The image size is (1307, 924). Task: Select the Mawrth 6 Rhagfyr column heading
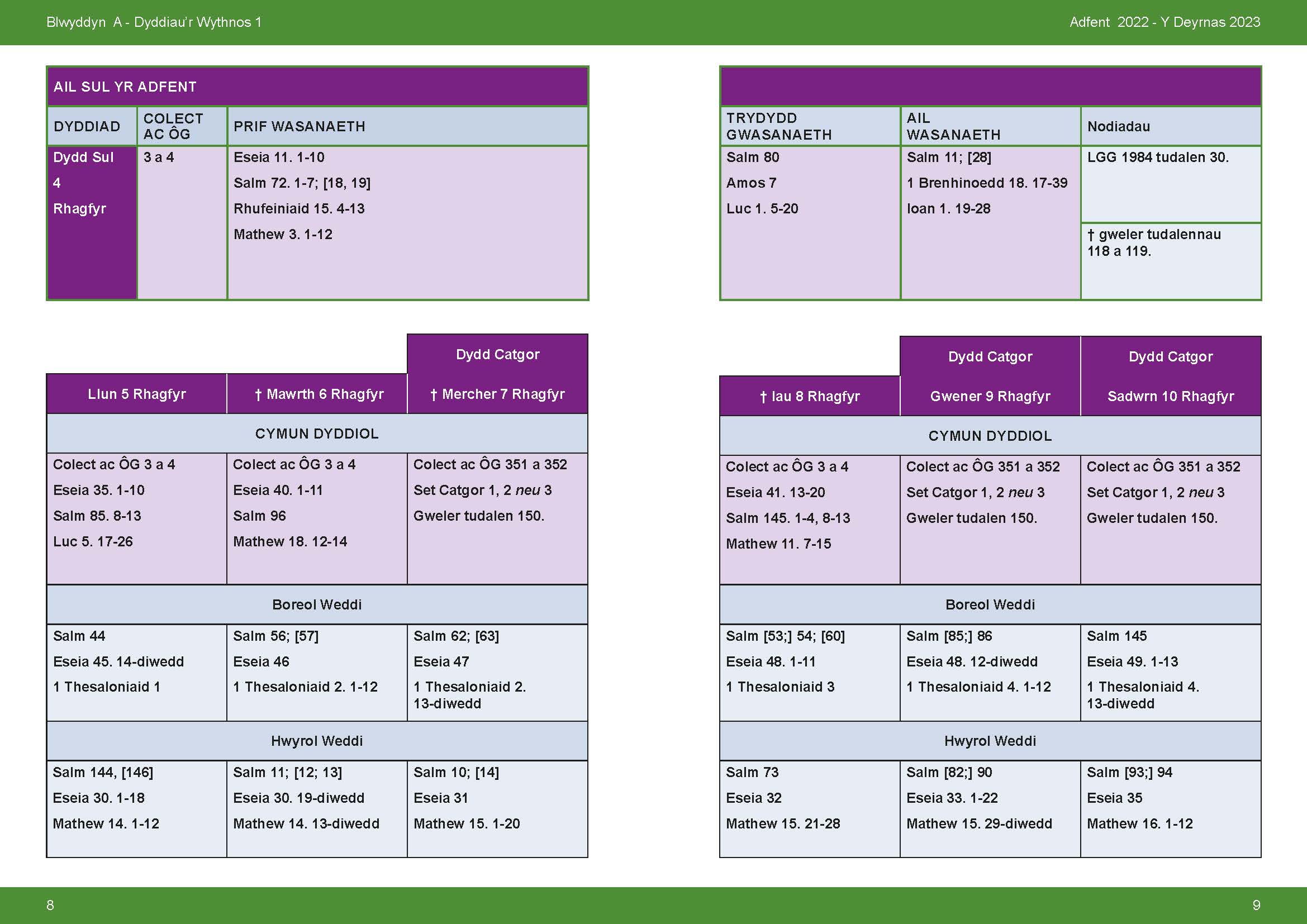click(319, 394)
